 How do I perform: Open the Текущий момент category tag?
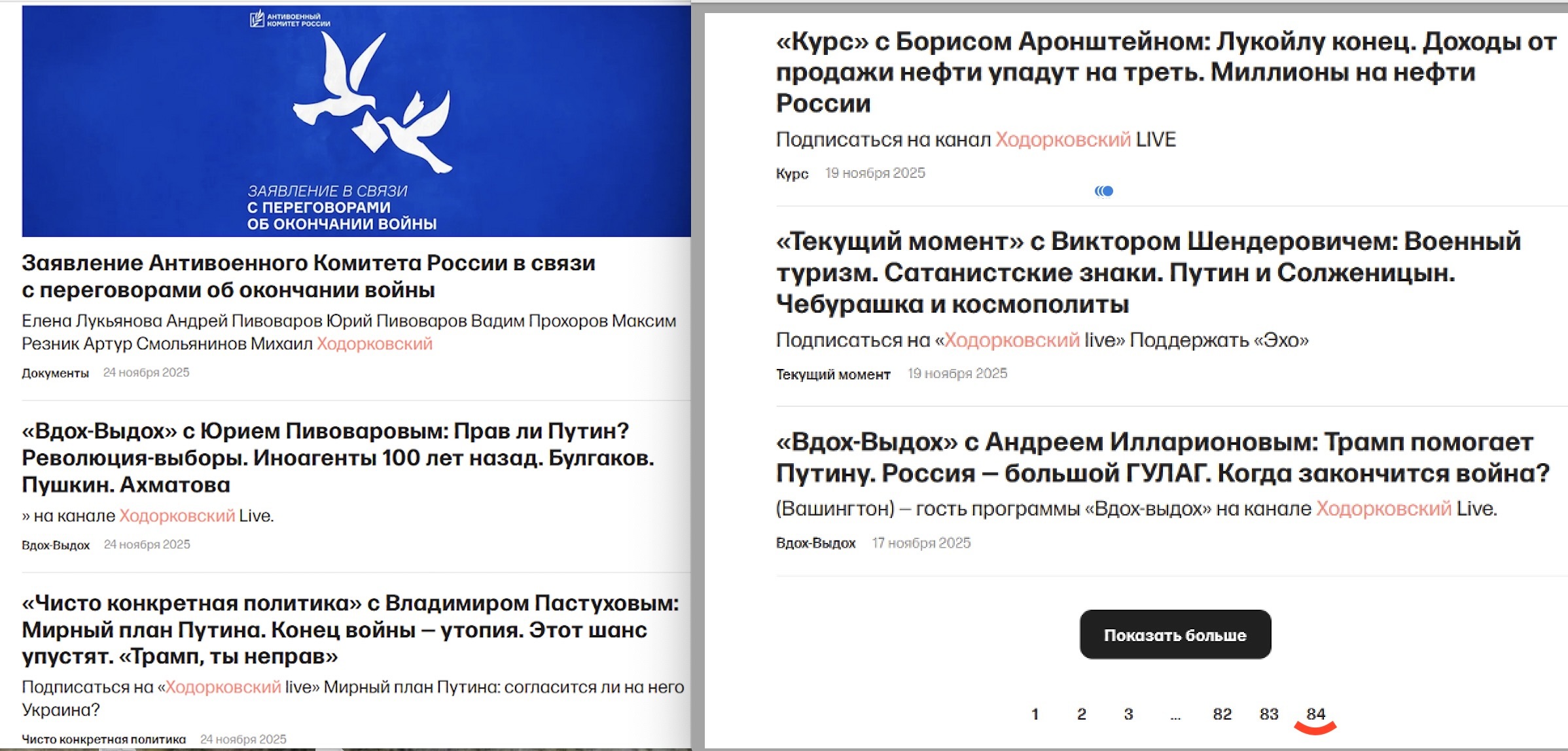(x=832, y=374)
